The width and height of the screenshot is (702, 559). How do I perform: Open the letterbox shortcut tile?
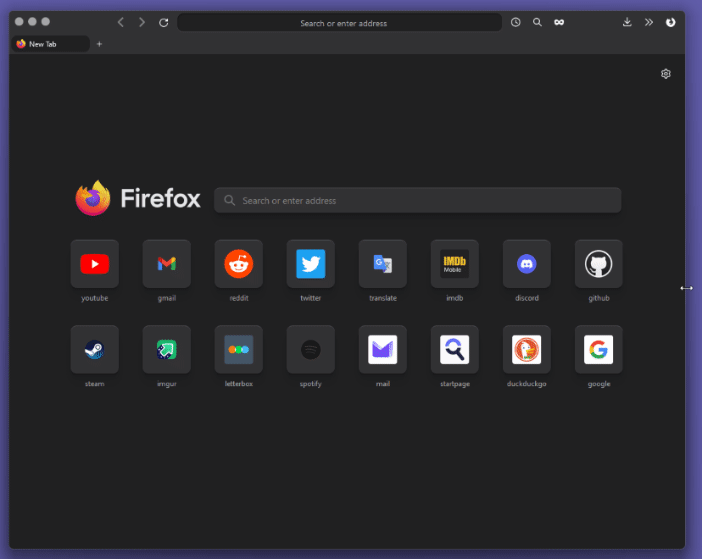[239, 350]
